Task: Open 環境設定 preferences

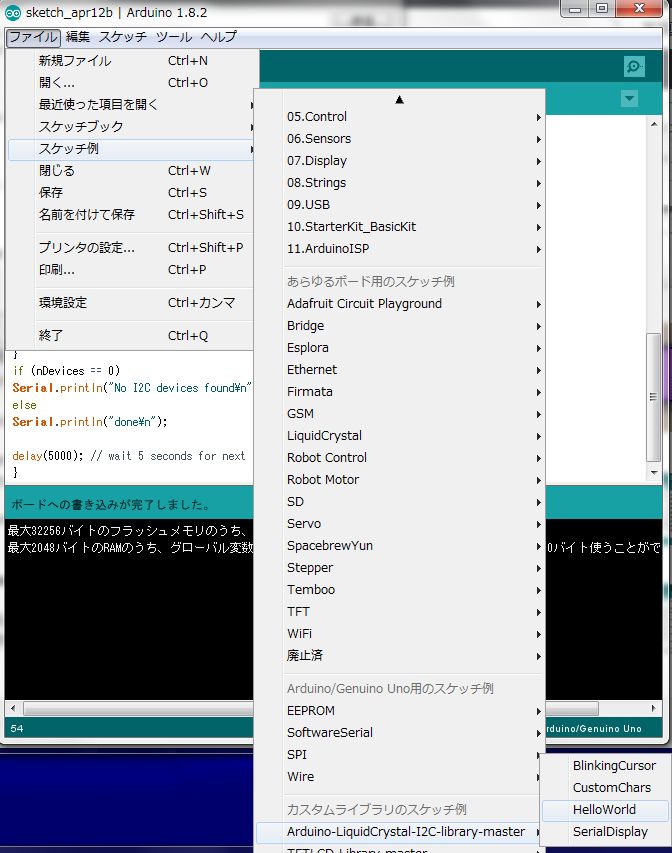Action: tap(131, 302)
